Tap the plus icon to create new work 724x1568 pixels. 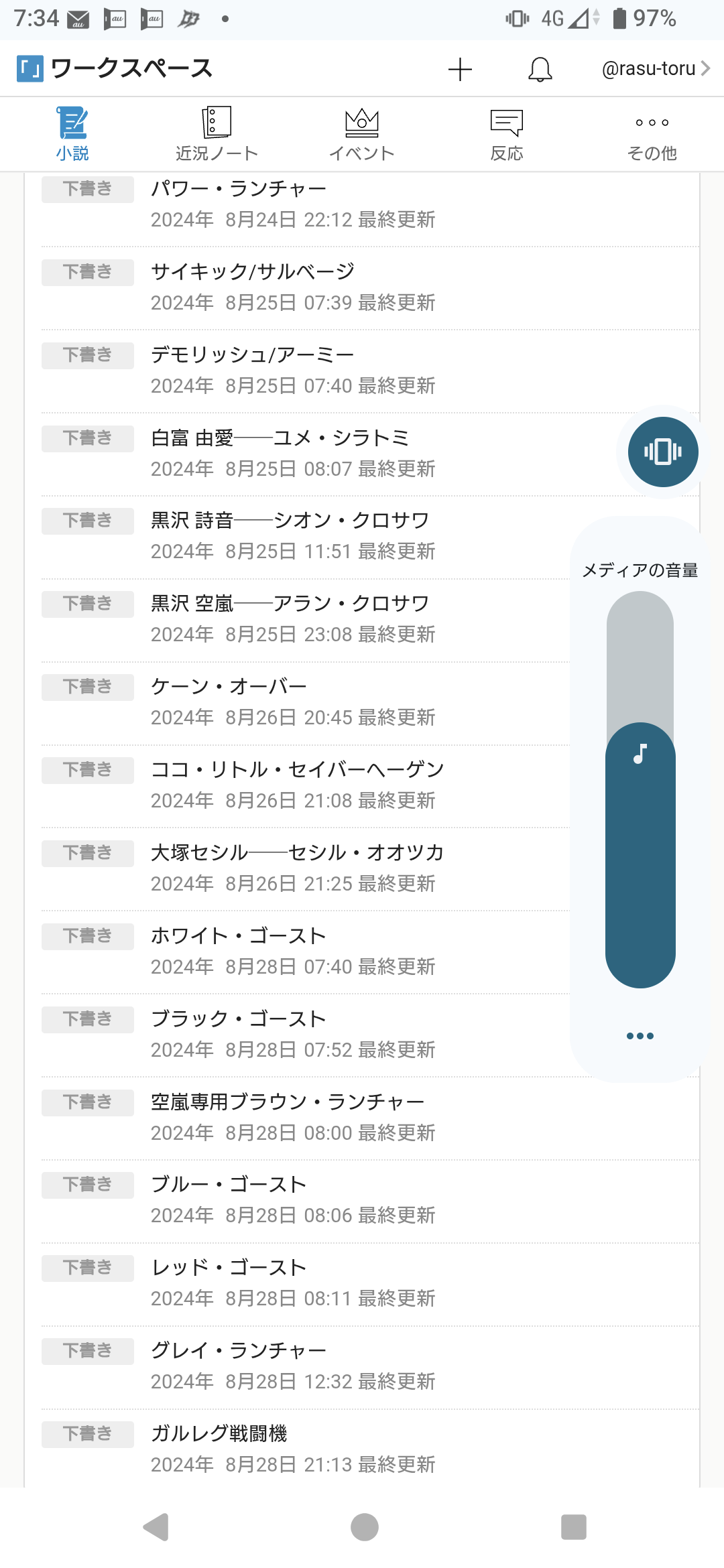tap(460, 69)
